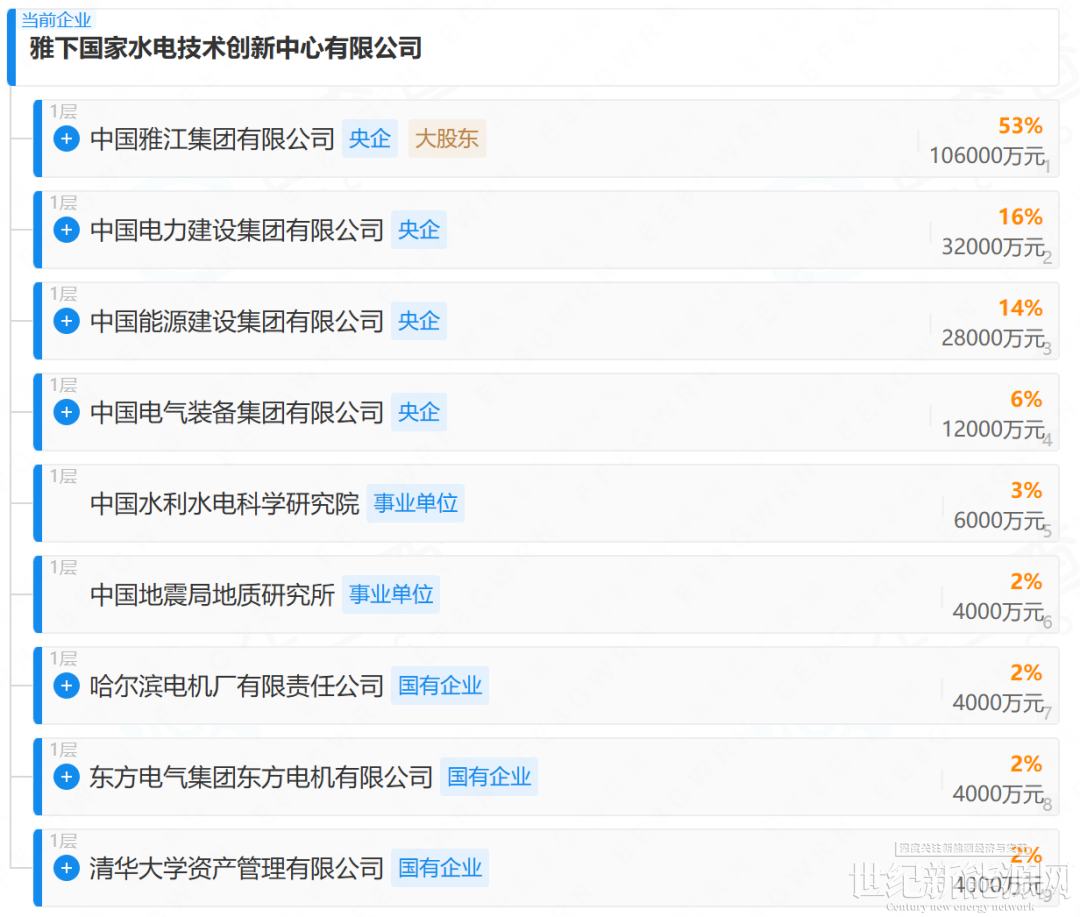Click plus icon beside 清华大学资产管理有限公司
Screen dimensions: 1080x917
(66, 868)
